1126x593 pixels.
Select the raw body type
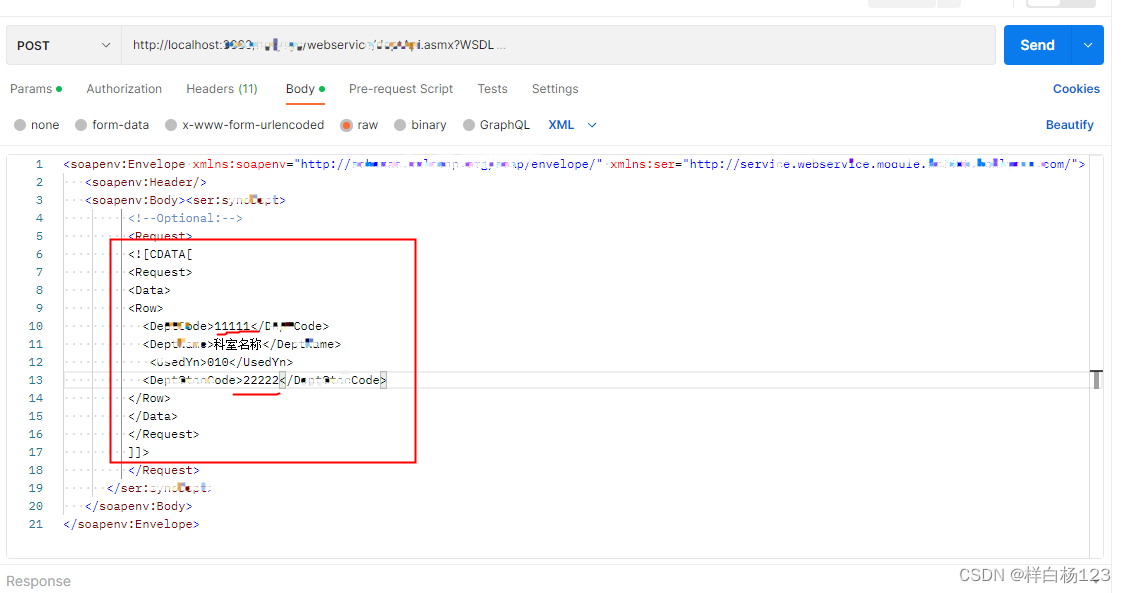point(359,124)
